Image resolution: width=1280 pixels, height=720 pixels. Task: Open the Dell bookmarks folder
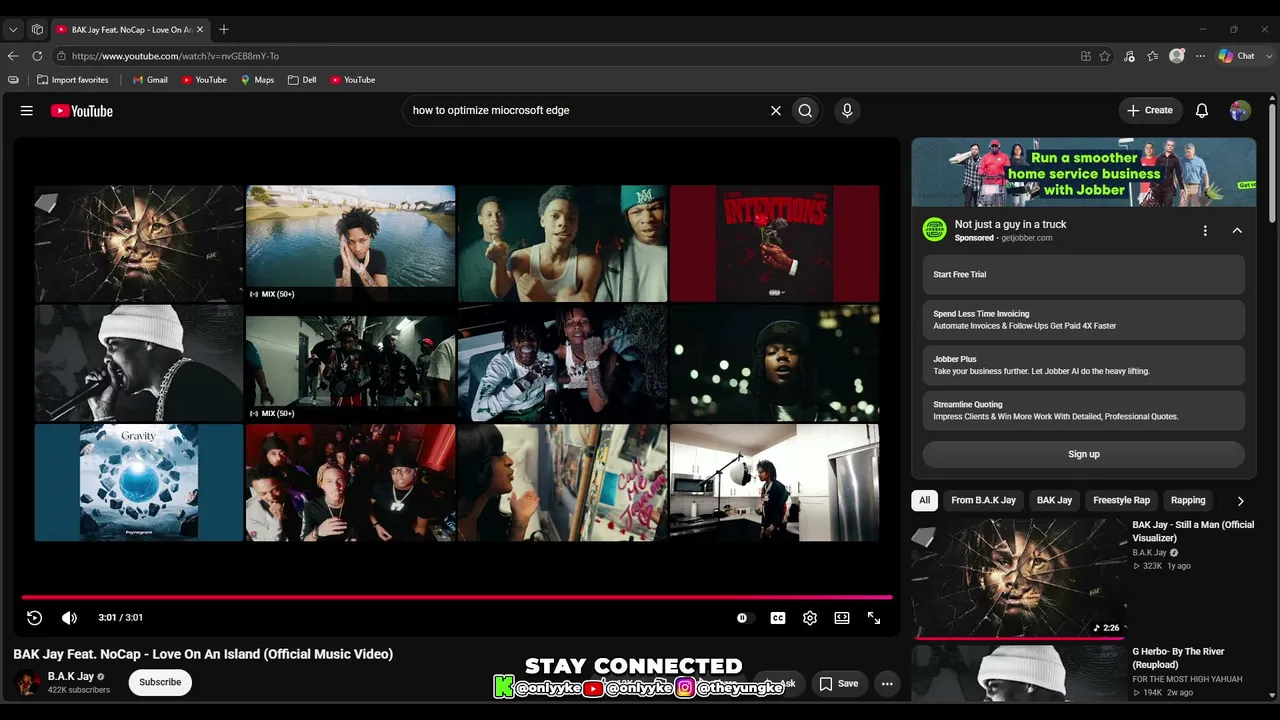(302, 80)
